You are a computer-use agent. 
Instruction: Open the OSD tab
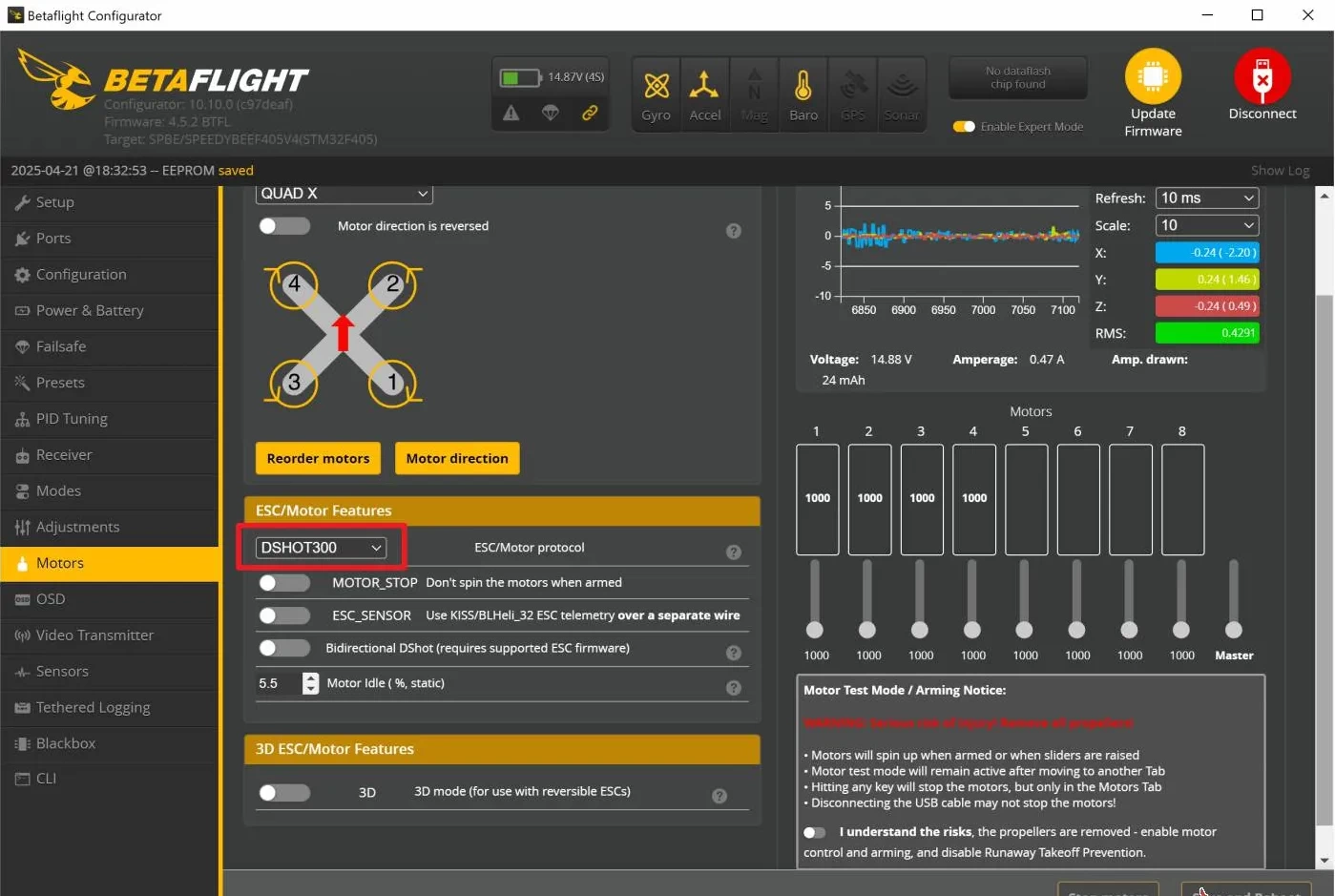click(110, 599)
